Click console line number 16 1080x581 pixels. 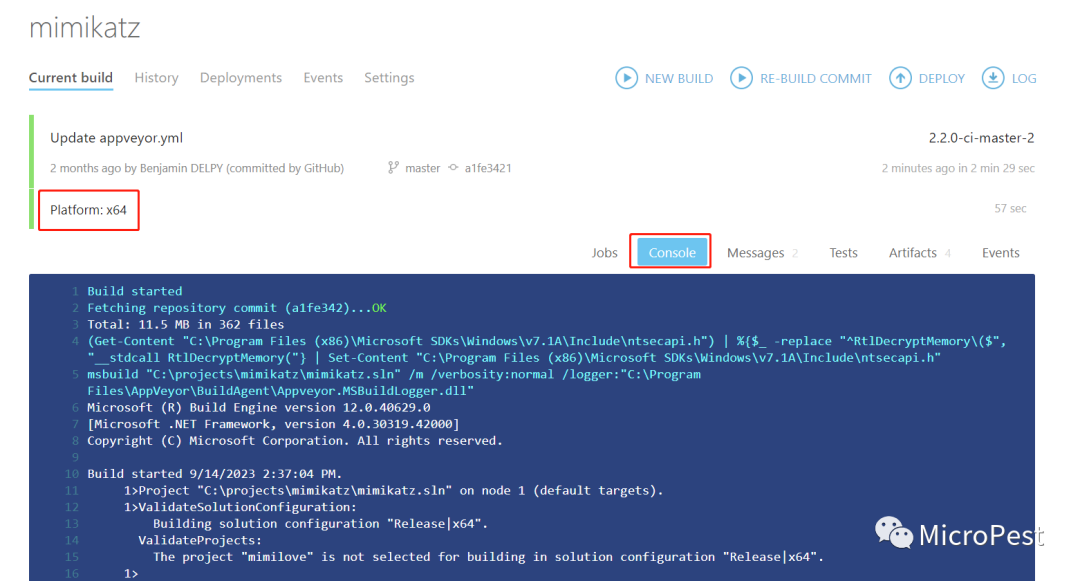pyautogui.click(x=72, y=573)
